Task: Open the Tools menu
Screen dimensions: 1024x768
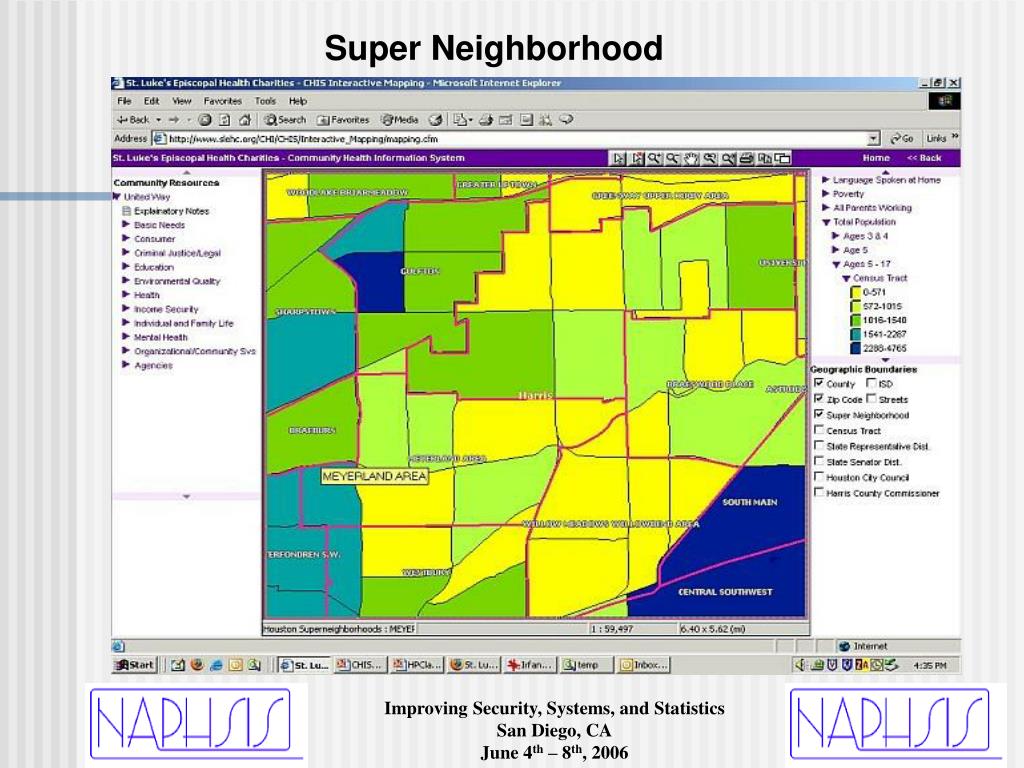Action: click(x=265, y=101)
